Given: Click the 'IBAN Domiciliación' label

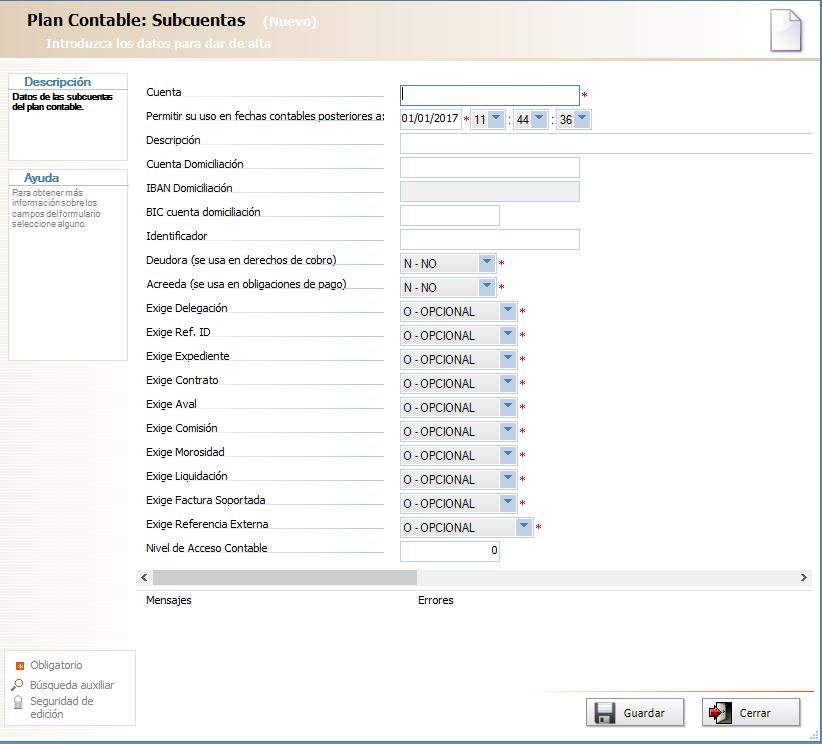Looking at the screenshot, I should tap(189, 188).
